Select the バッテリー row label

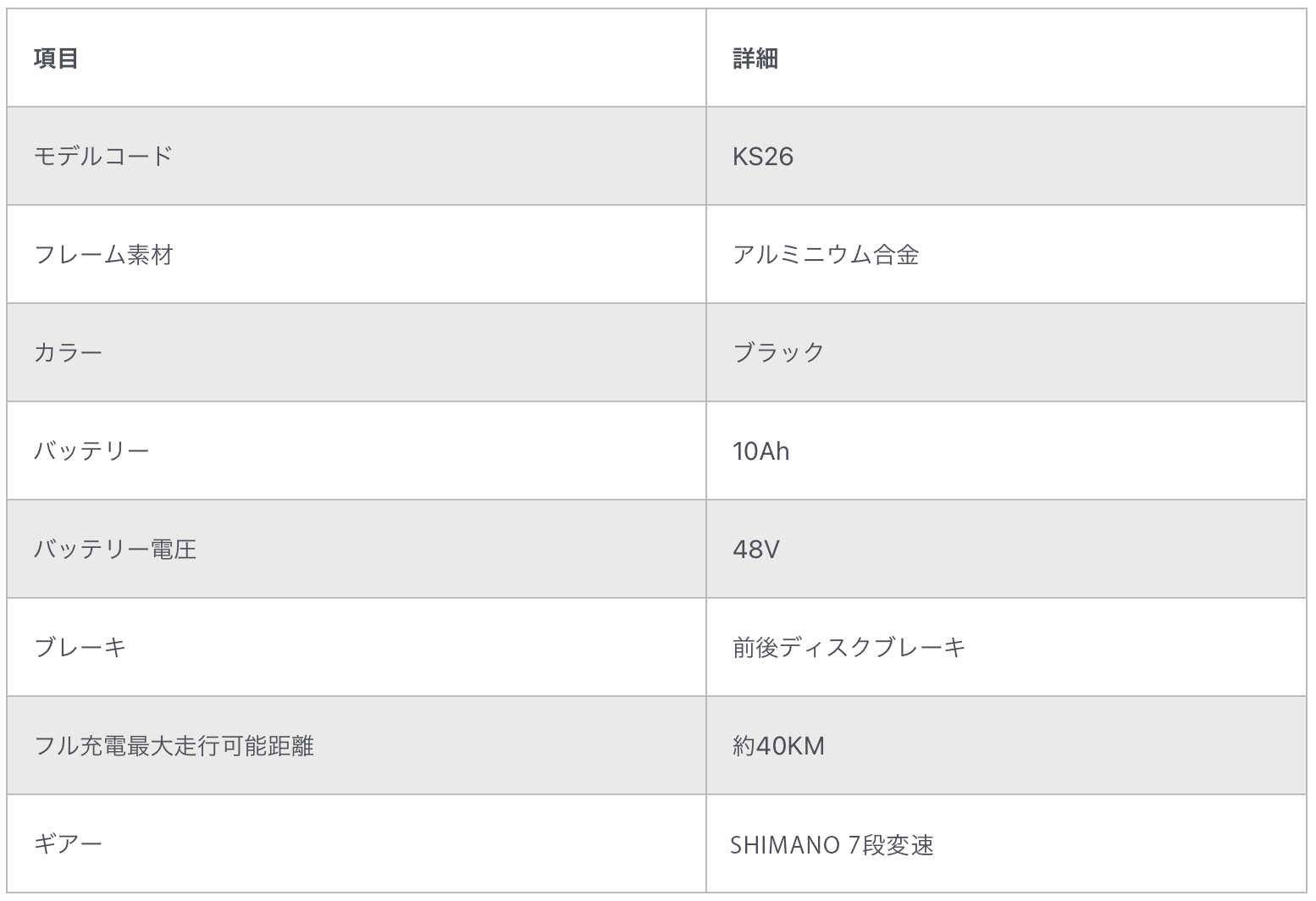coord(91,450)
